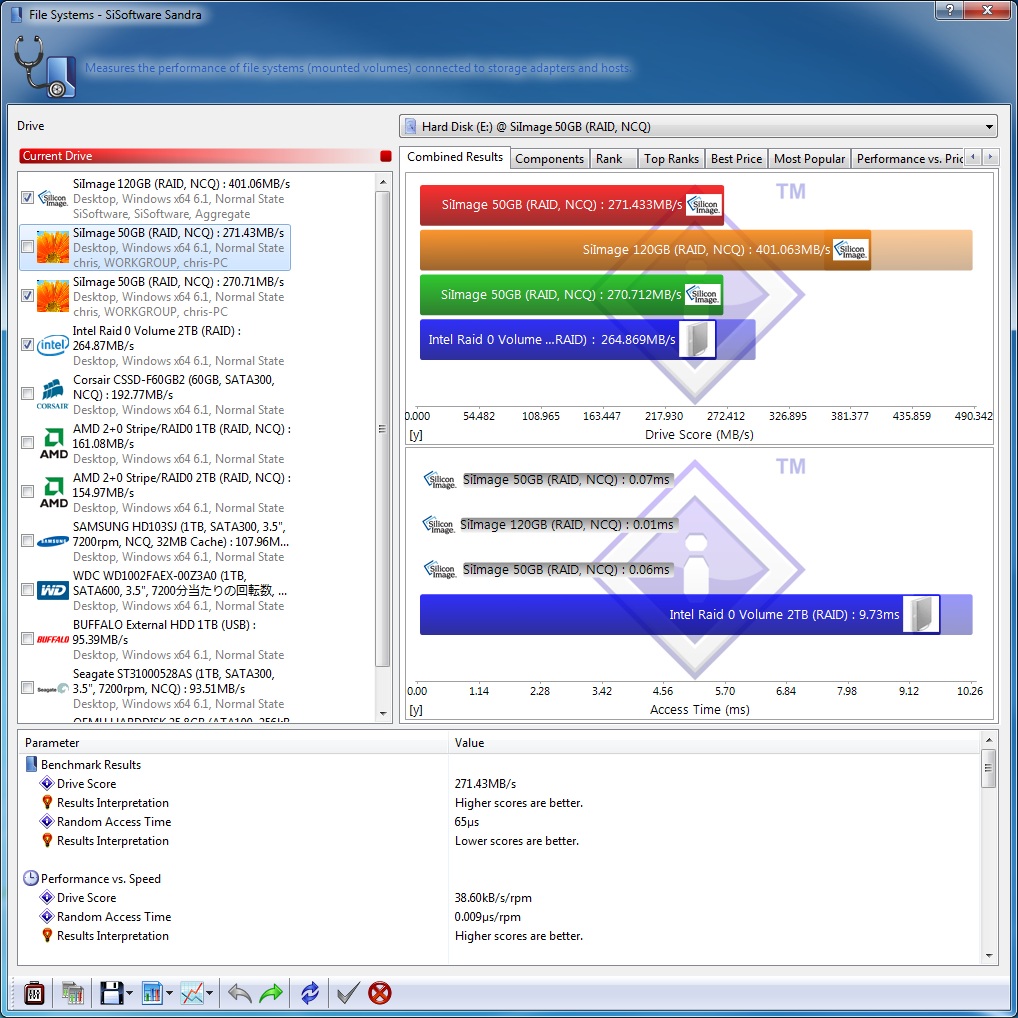
Task: Check the AMD Stripe/RAID0 2TB checkbox
Action: pos(27,491)
